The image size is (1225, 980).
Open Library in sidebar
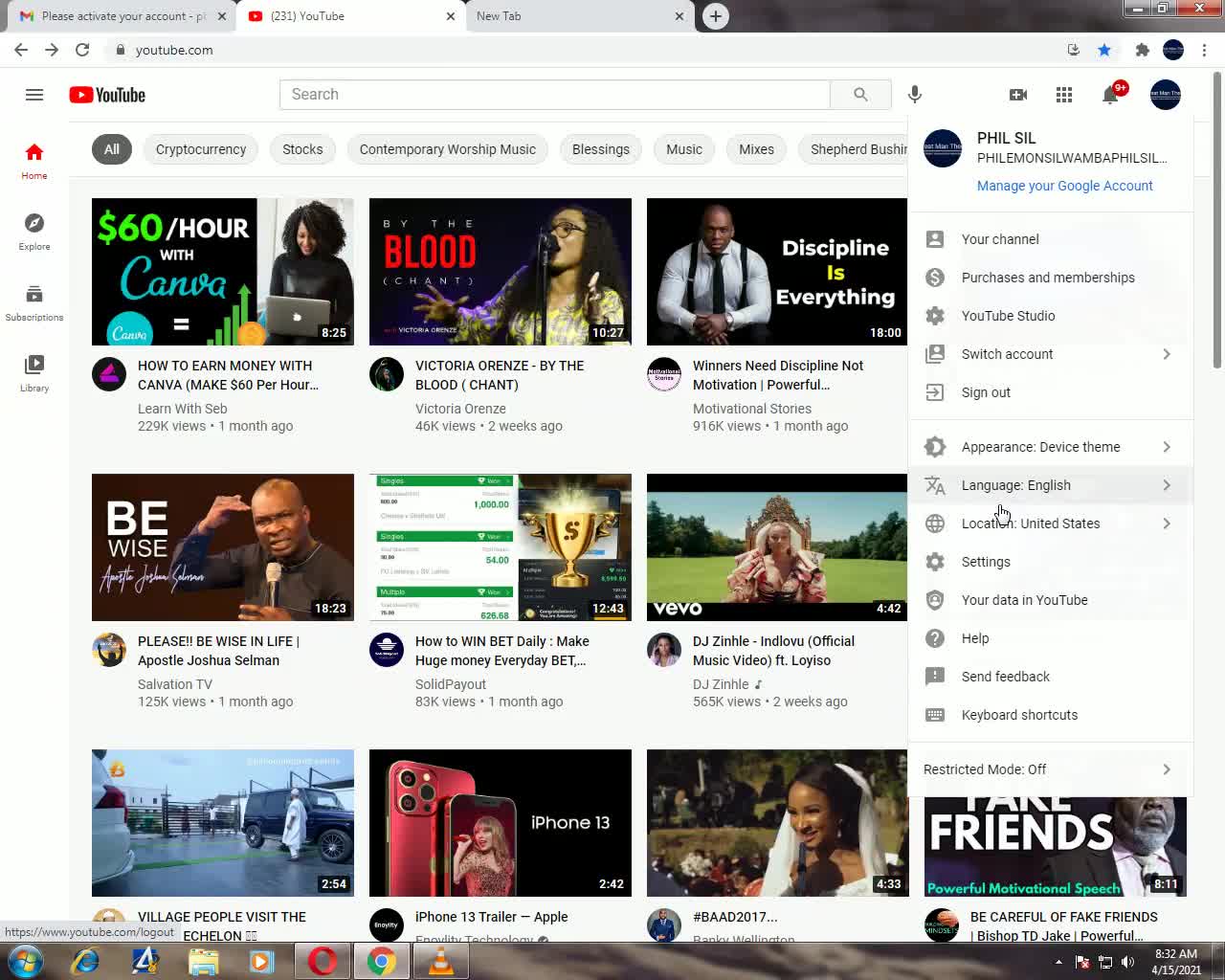[34, 374]
